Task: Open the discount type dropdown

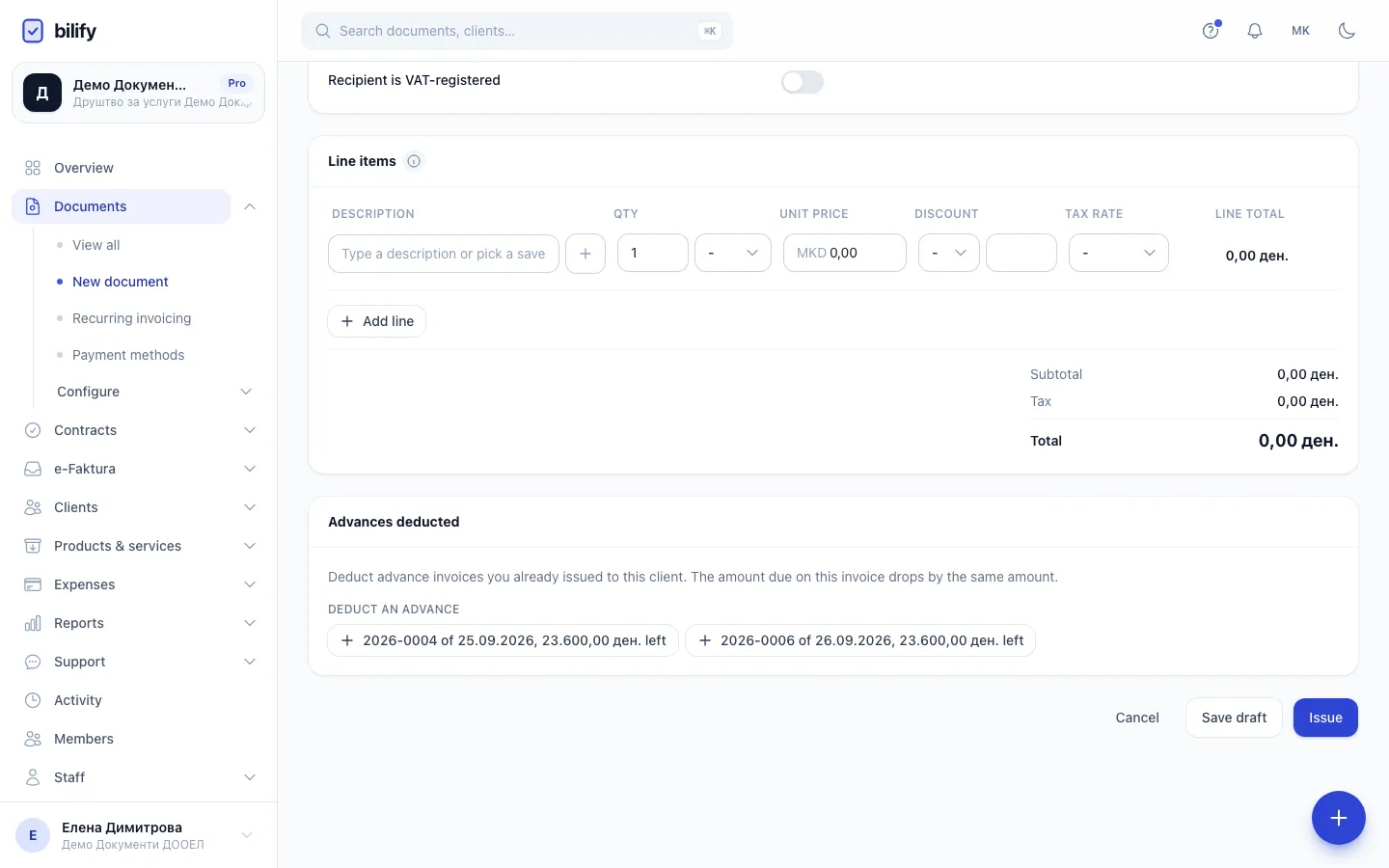Action: [x=949, y=253]
